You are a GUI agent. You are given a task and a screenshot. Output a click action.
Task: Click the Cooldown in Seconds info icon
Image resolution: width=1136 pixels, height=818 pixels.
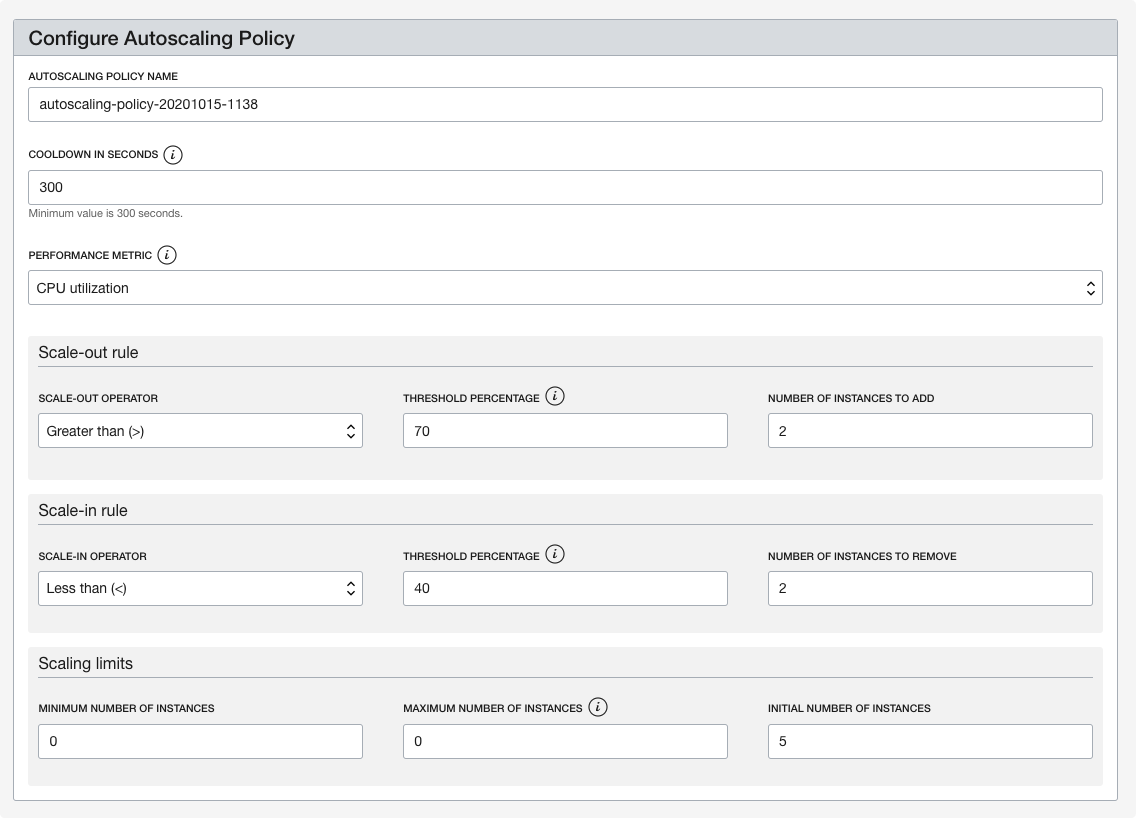point(173,155)
